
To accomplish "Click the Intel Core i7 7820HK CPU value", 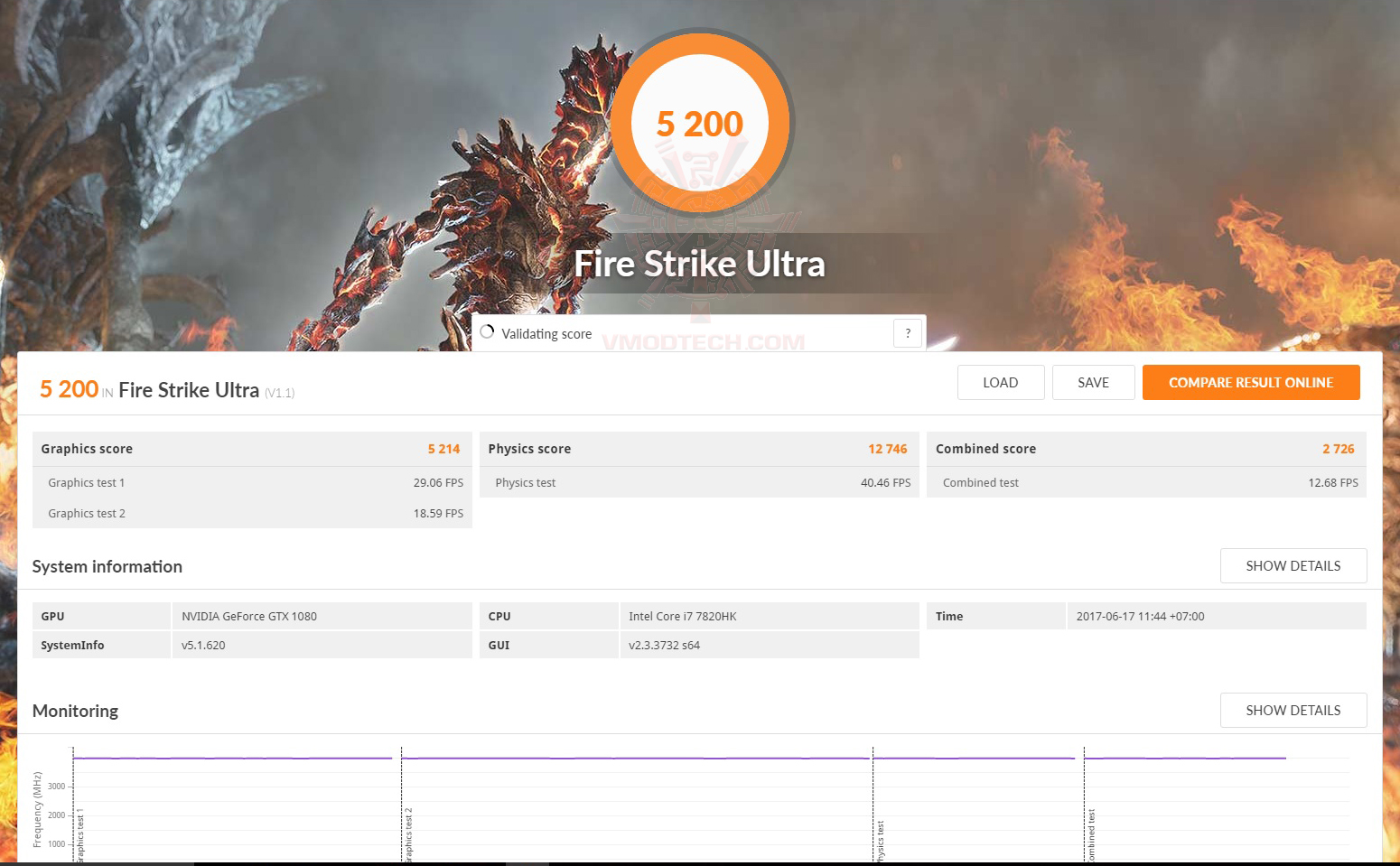I will point(683,617).
